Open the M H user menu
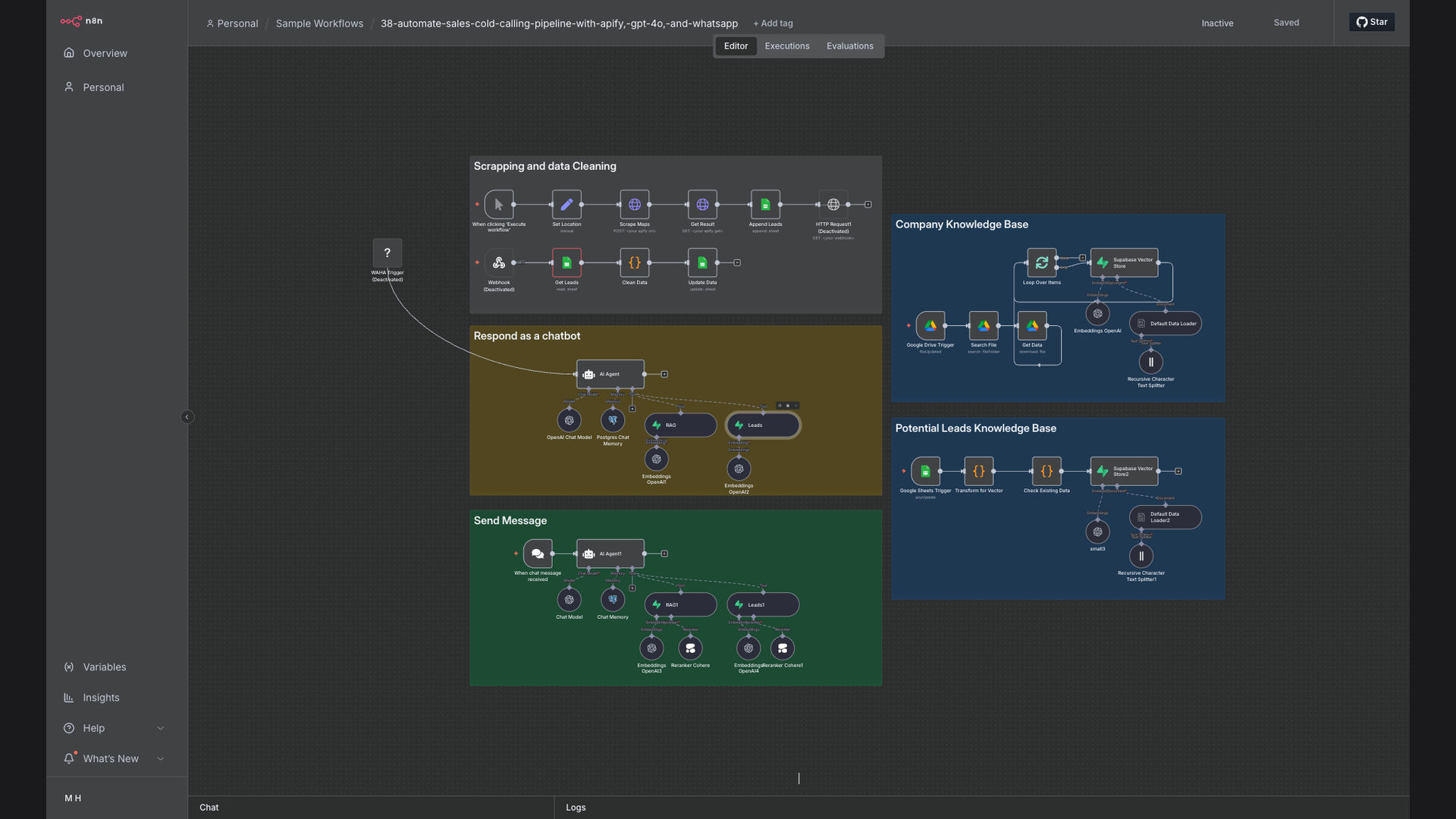 tap(73, 799)
